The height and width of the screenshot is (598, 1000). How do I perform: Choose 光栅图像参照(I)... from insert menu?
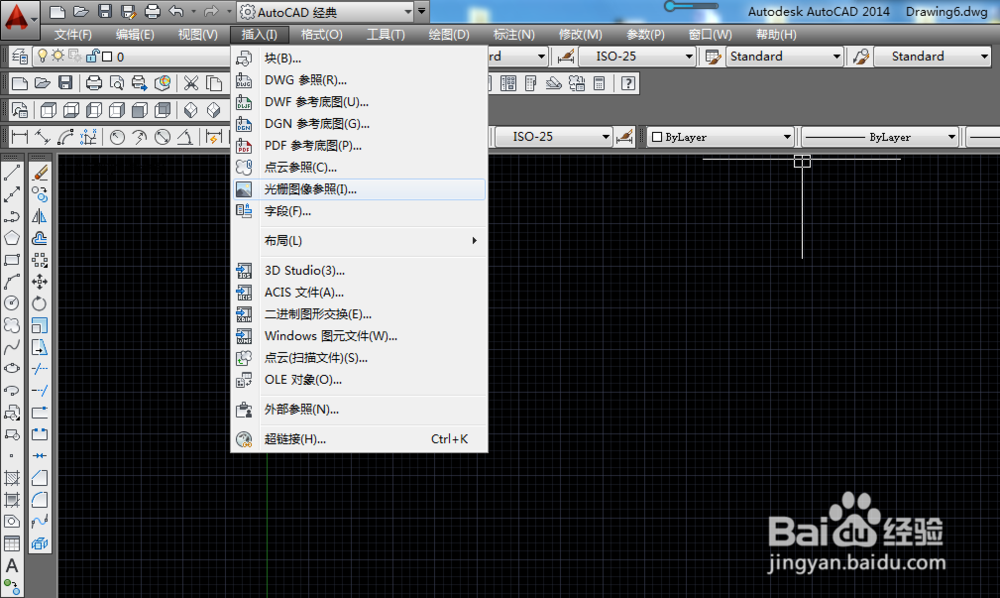point(359,189)
